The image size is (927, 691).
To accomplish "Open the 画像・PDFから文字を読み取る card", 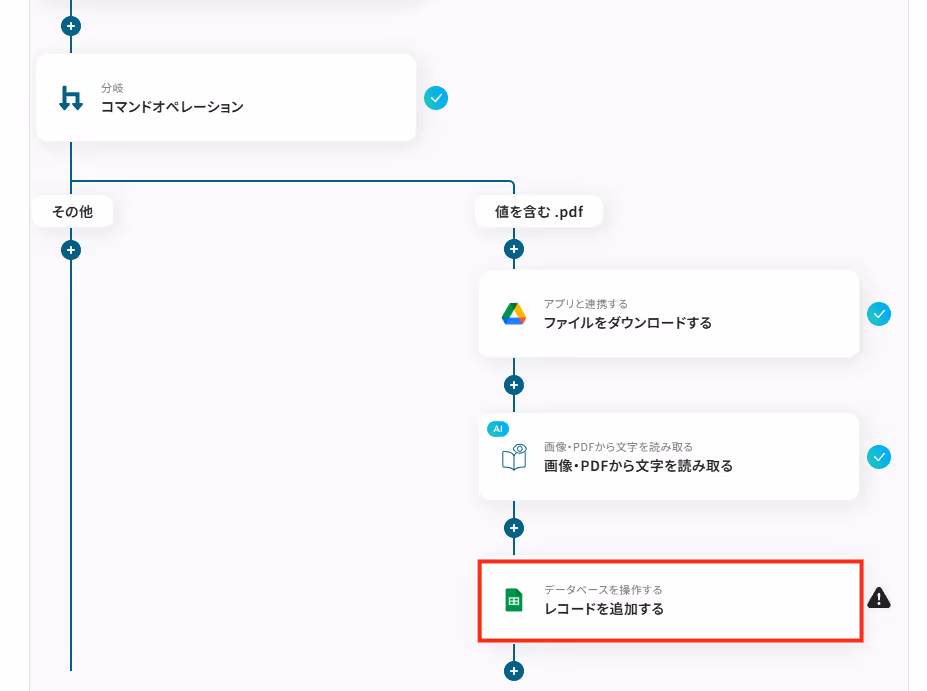I will click(x=669, y=457).
